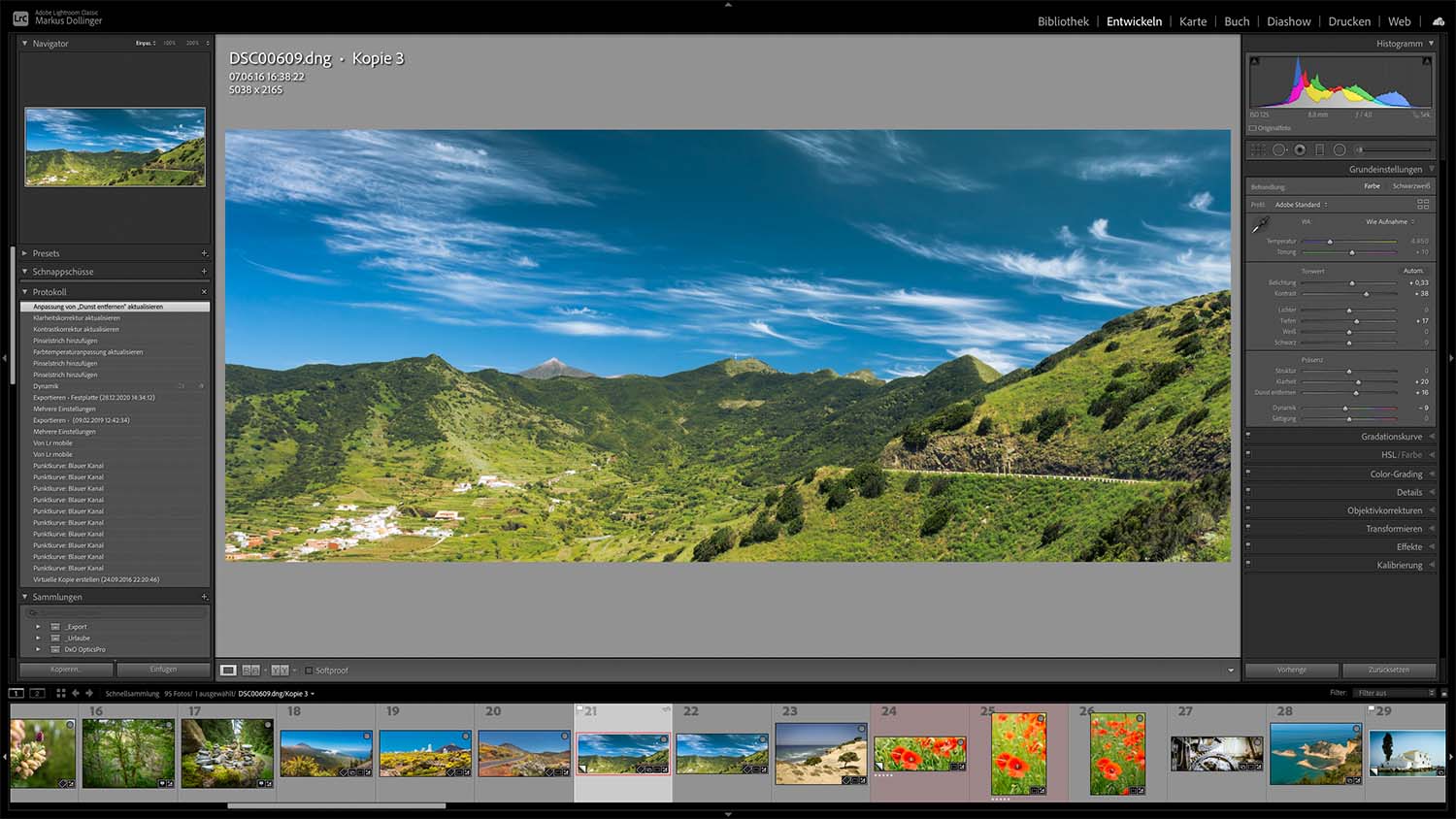Select the Radial Filter tool
Viewport: 1456px width, 819px height.
[x=1340, y=149]
